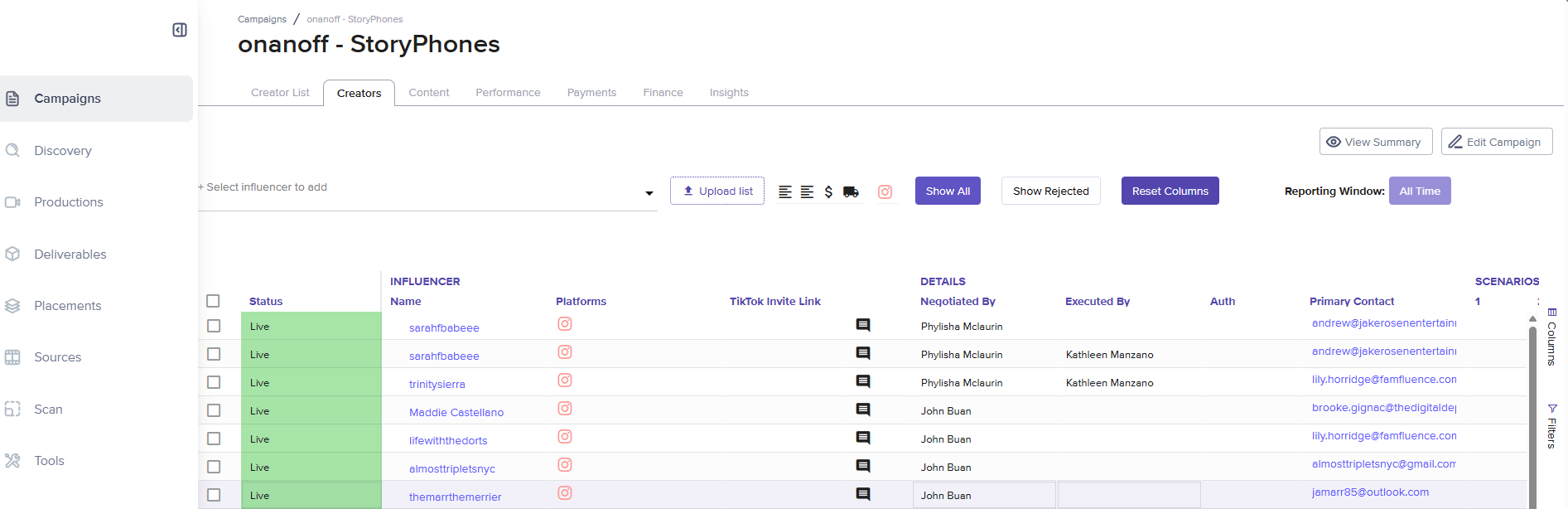
Task: Click the Show All button
Action: (x=948, y=191)
